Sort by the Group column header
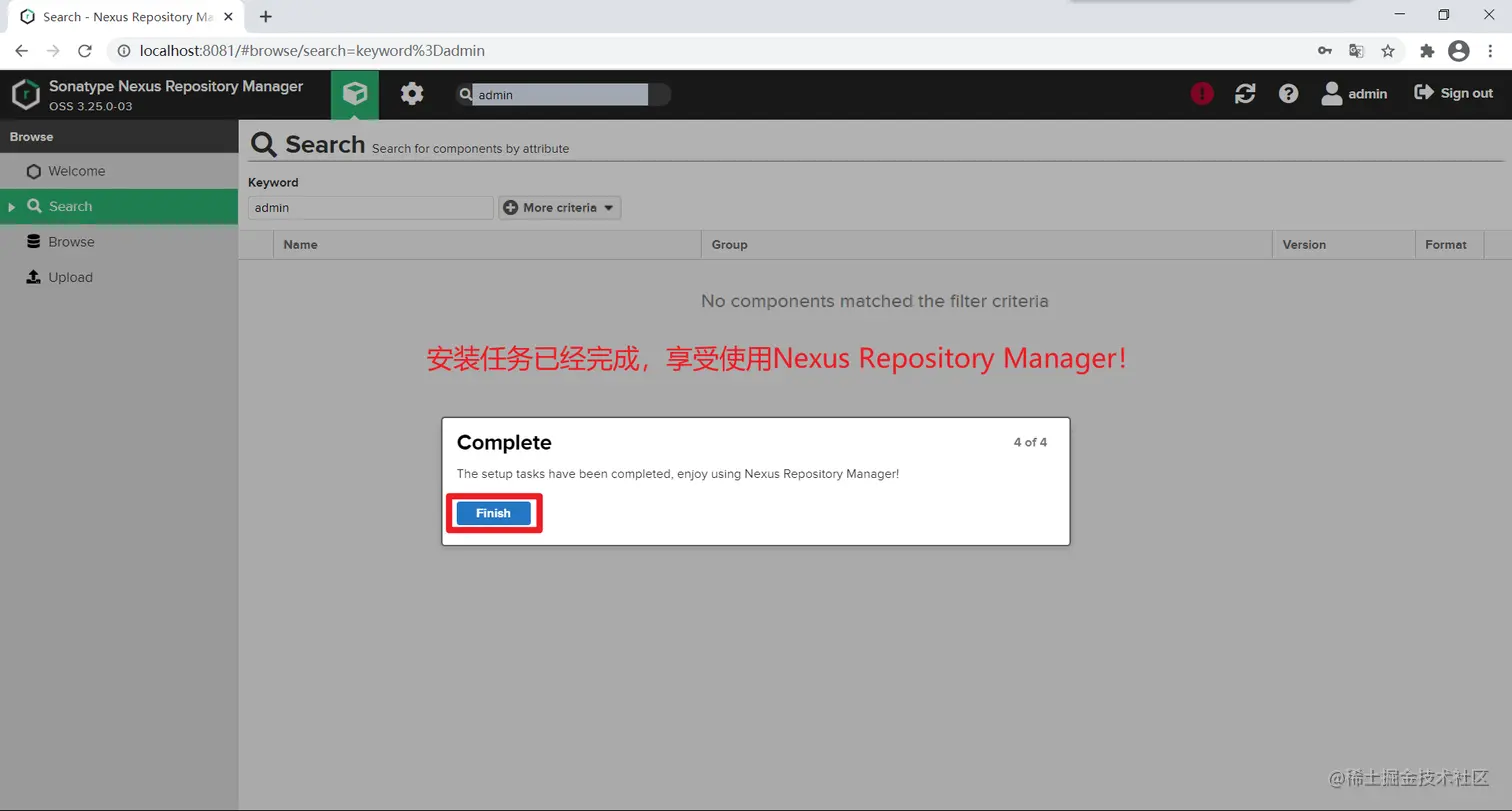The height and width of the screenshot is (811, 1512). click(986, 245)
